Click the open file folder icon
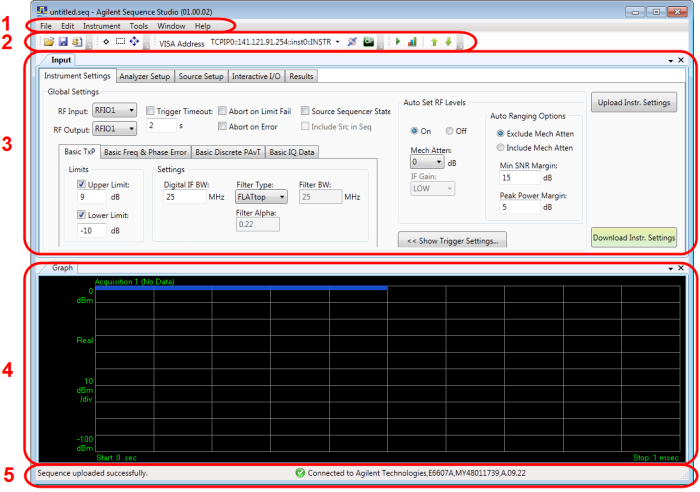The width and height of the screenshot is (700, 492). tap(49, 42)
